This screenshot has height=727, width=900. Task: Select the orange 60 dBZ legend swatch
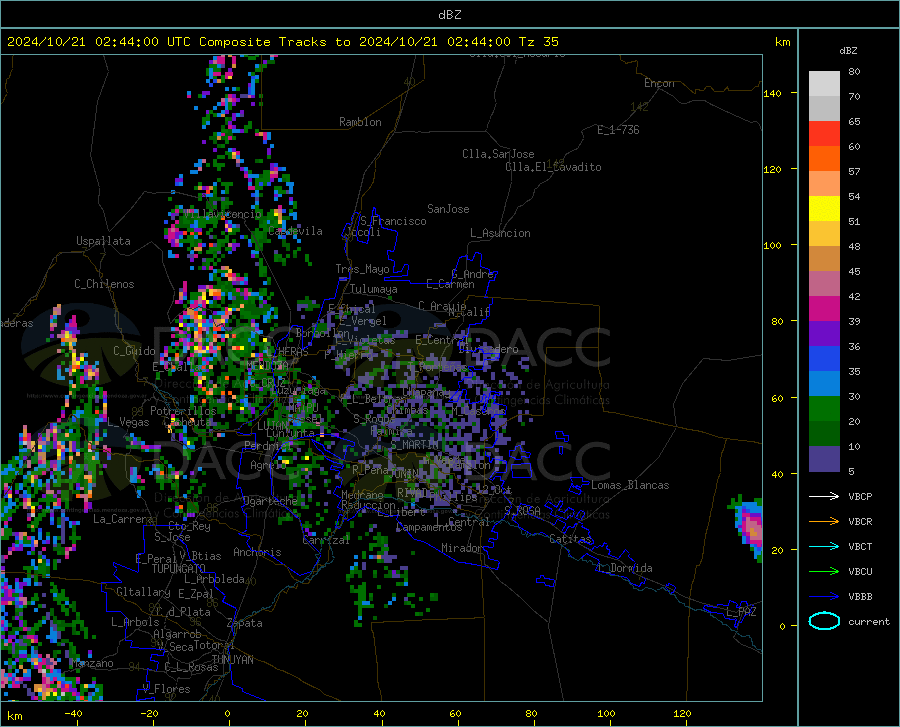[824, 158]
